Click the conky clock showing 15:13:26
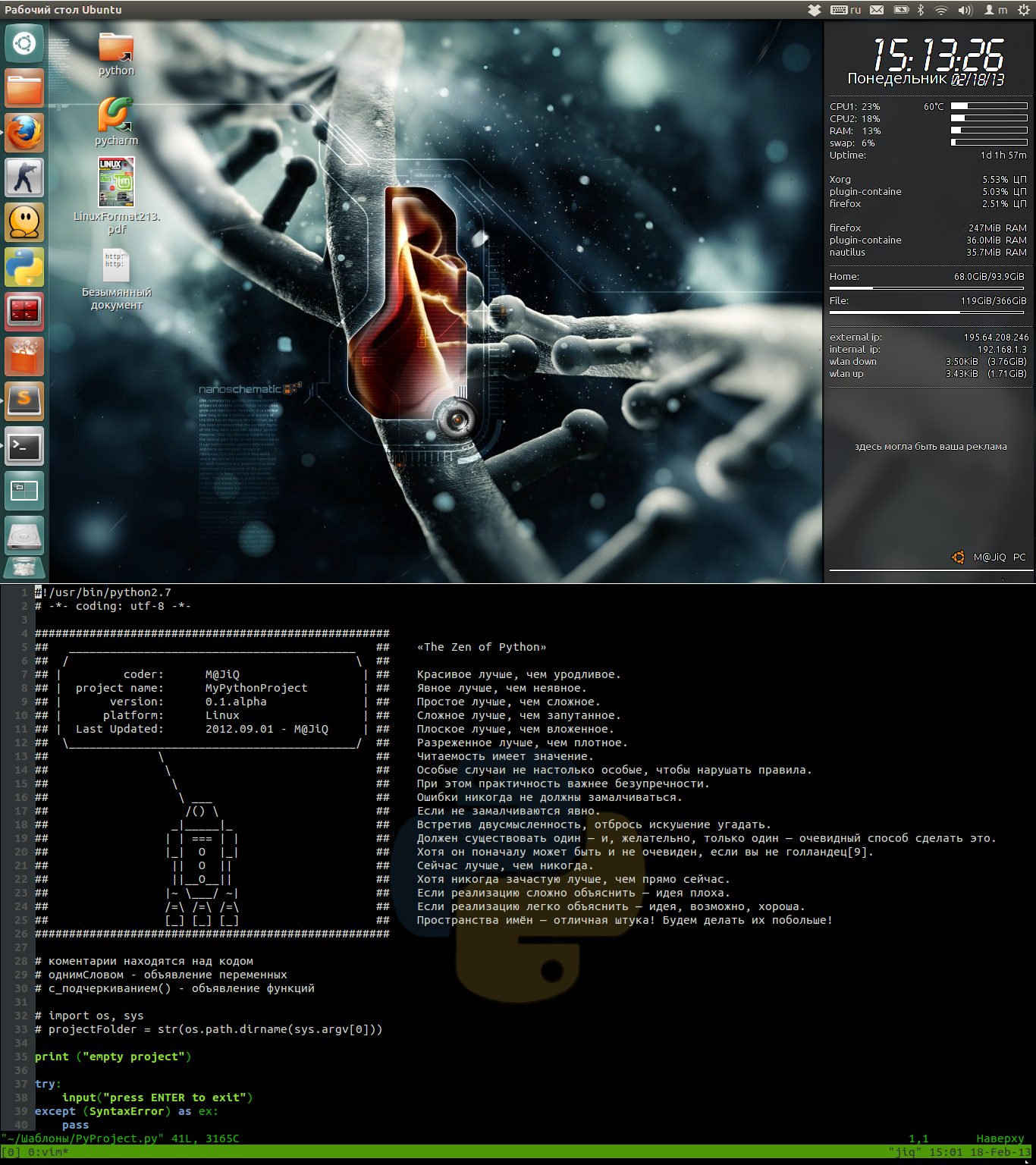This screenshot has width=1036, height=1165. tap(938, 55)
